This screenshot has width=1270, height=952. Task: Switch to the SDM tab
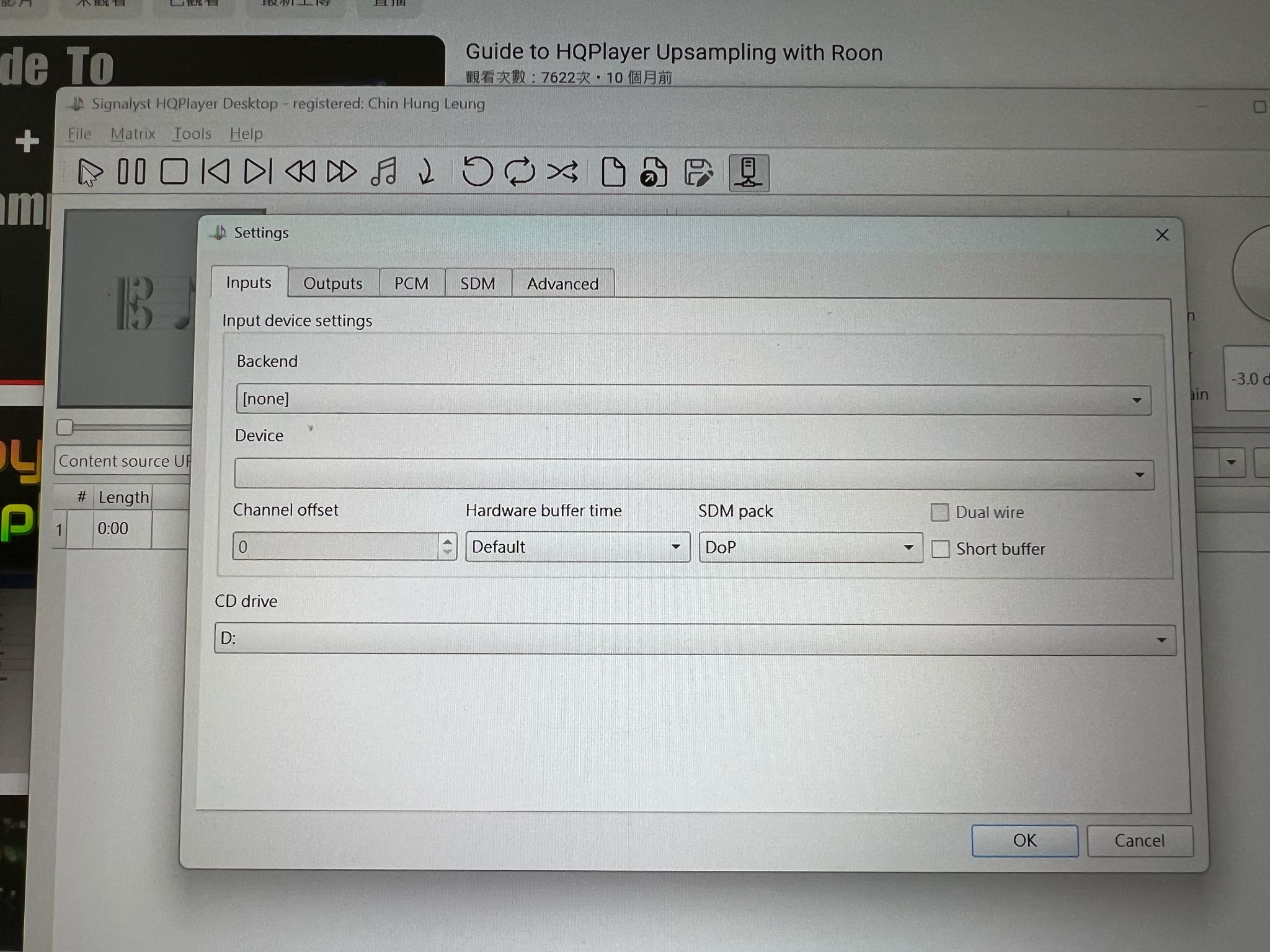tap(477, 283)
